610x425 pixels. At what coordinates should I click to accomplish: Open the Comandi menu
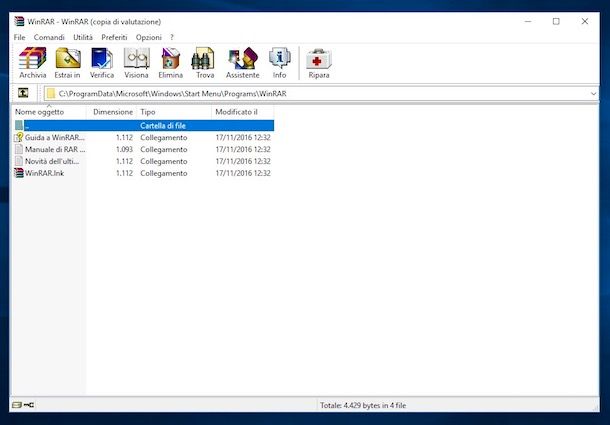point(49,37)
